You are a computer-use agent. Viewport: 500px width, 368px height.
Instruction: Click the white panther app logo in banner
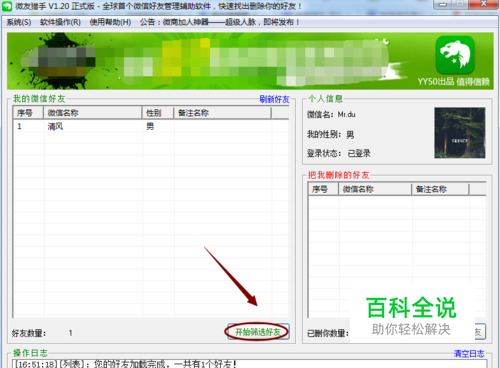(x=455, y=55)
